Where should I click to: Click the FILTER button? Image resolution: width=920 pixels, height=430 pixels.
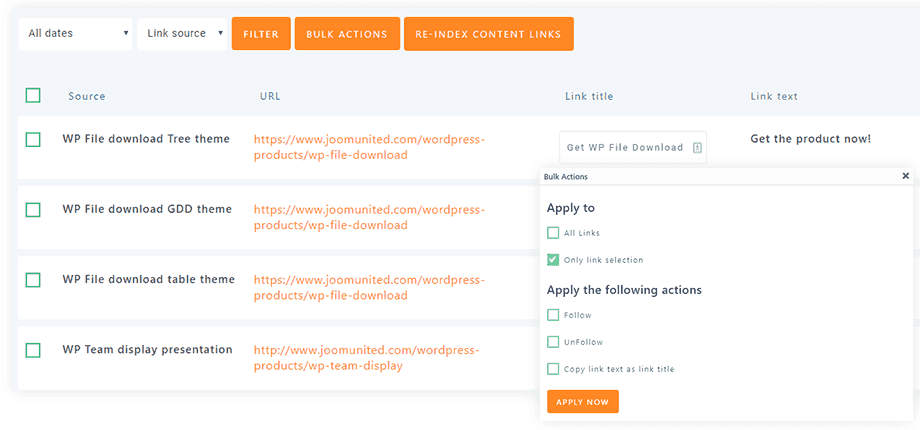261,34
